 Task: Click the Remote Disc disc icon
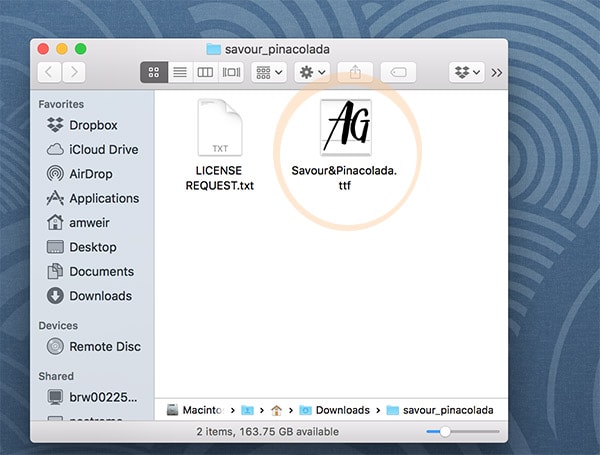click(55, 346)
